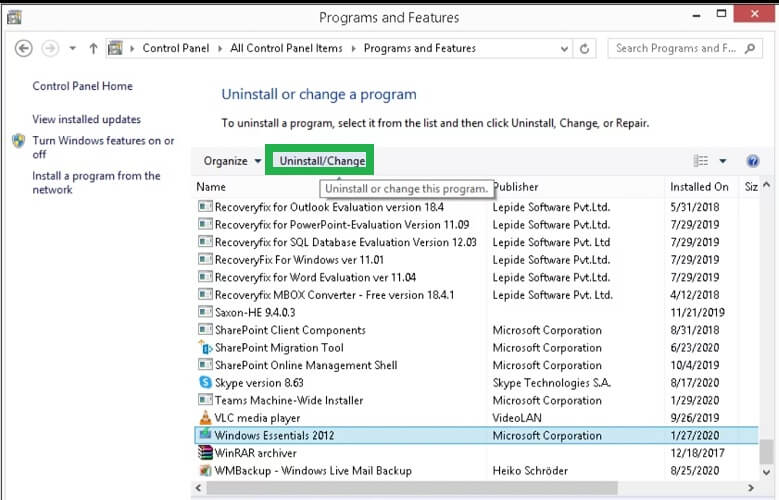Sort by the Name column header

211,187
